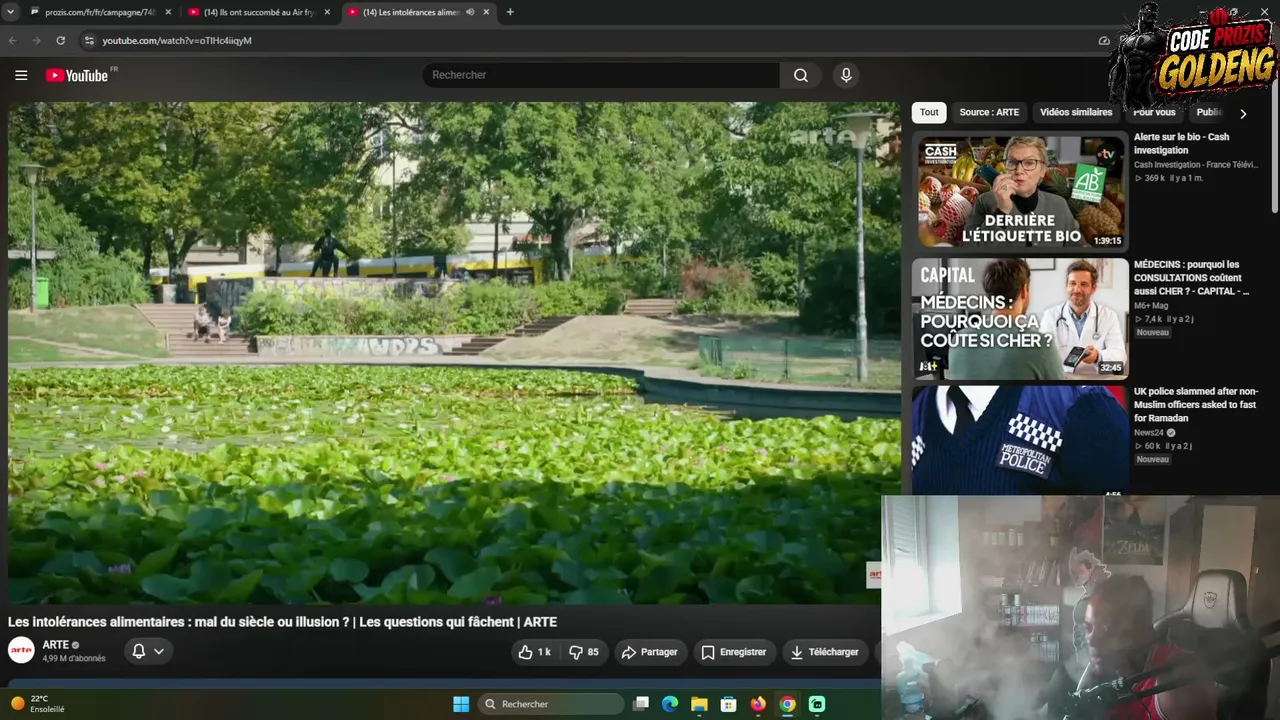Open 'UK police slammed' video title

point(1196,405)
